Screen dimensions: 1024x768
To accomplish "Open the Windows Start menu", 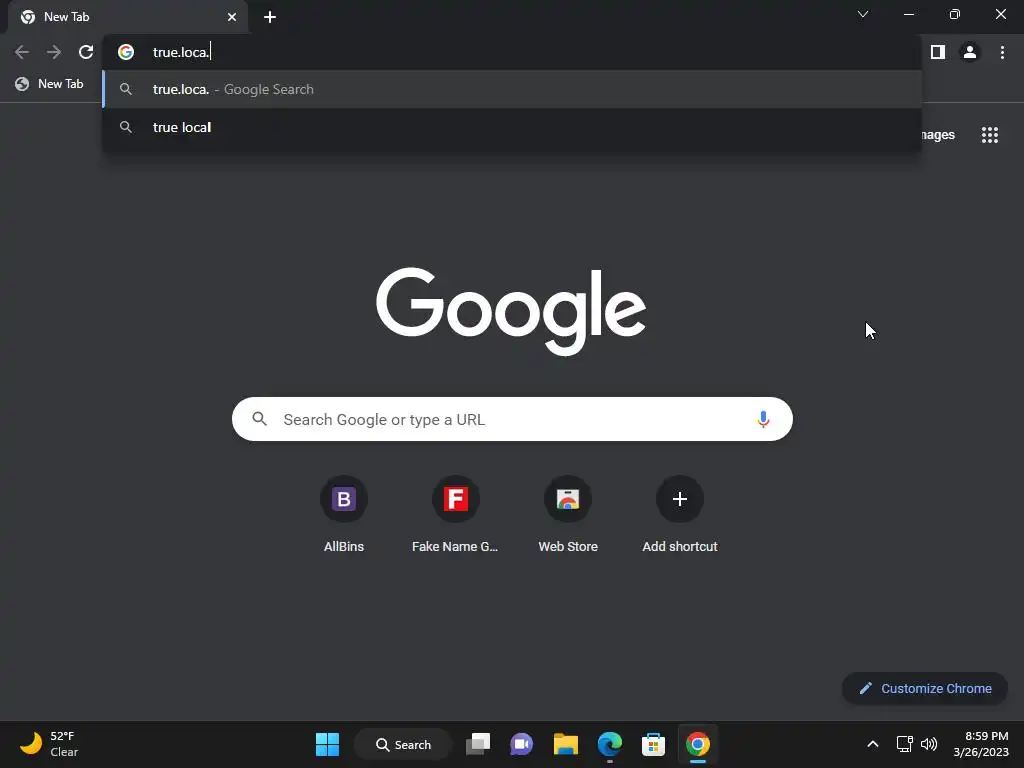I will [327, 744].
